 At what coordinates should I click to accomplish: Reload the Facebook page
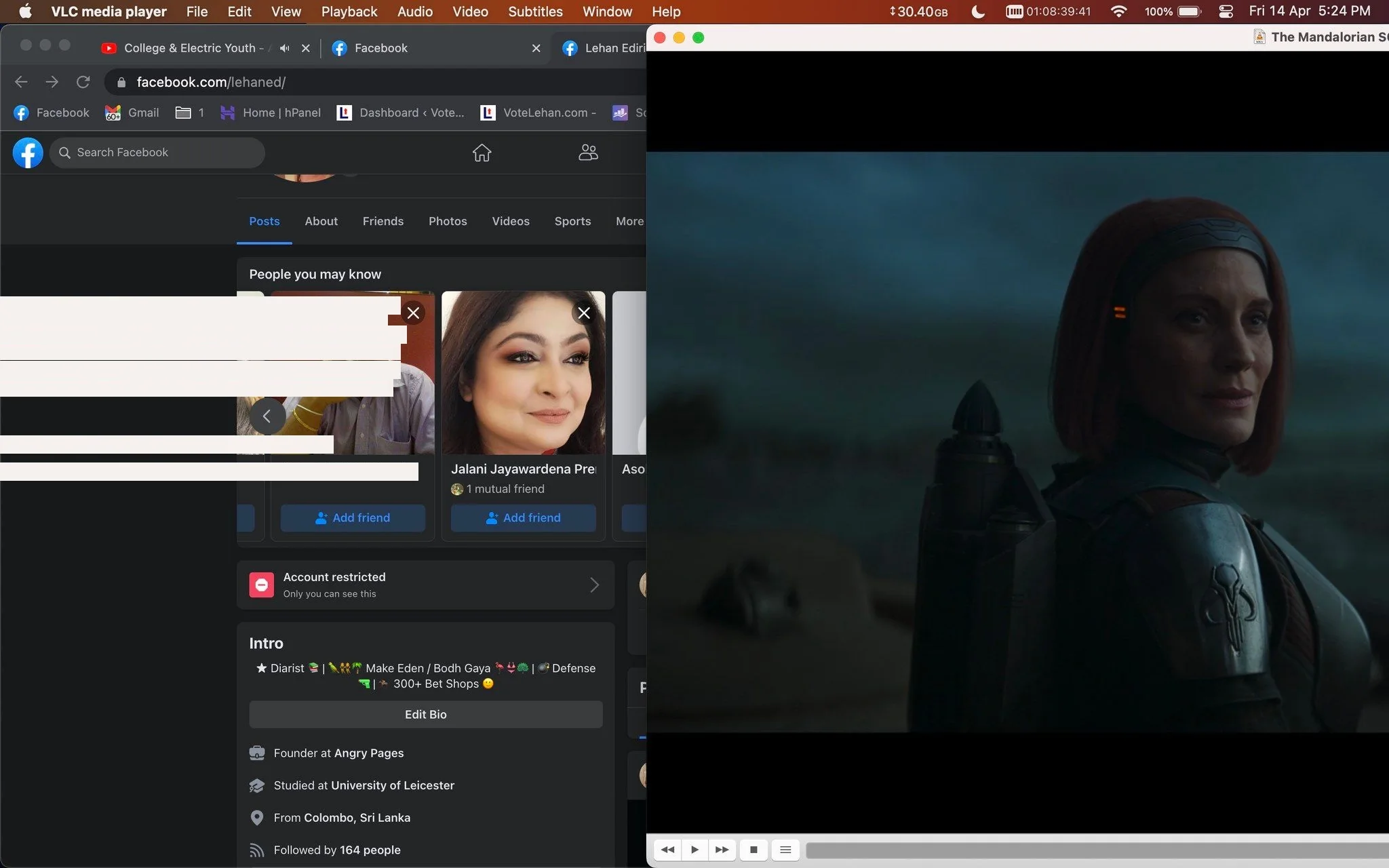[83, 82]
